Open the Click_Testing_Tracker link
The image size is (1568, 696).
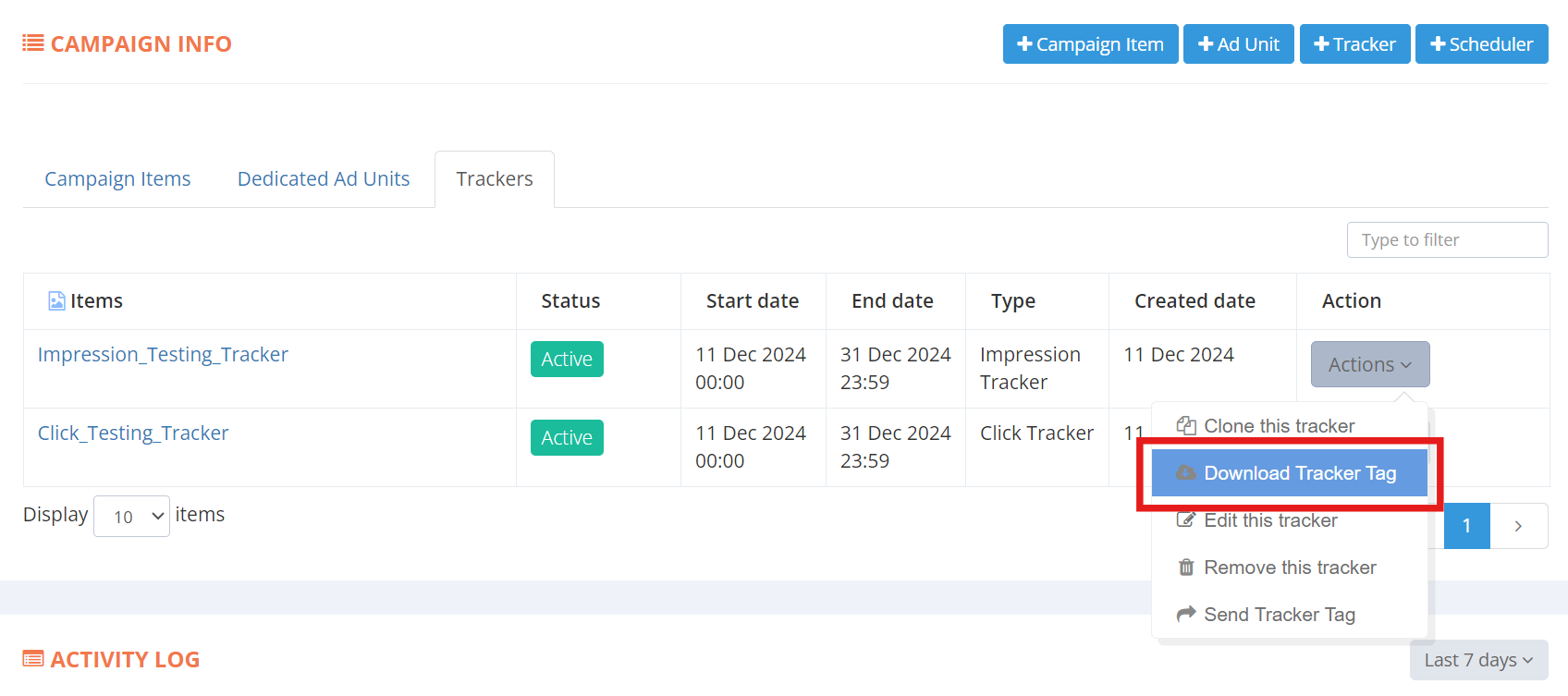pyautogui.click(x=133, y=433)
